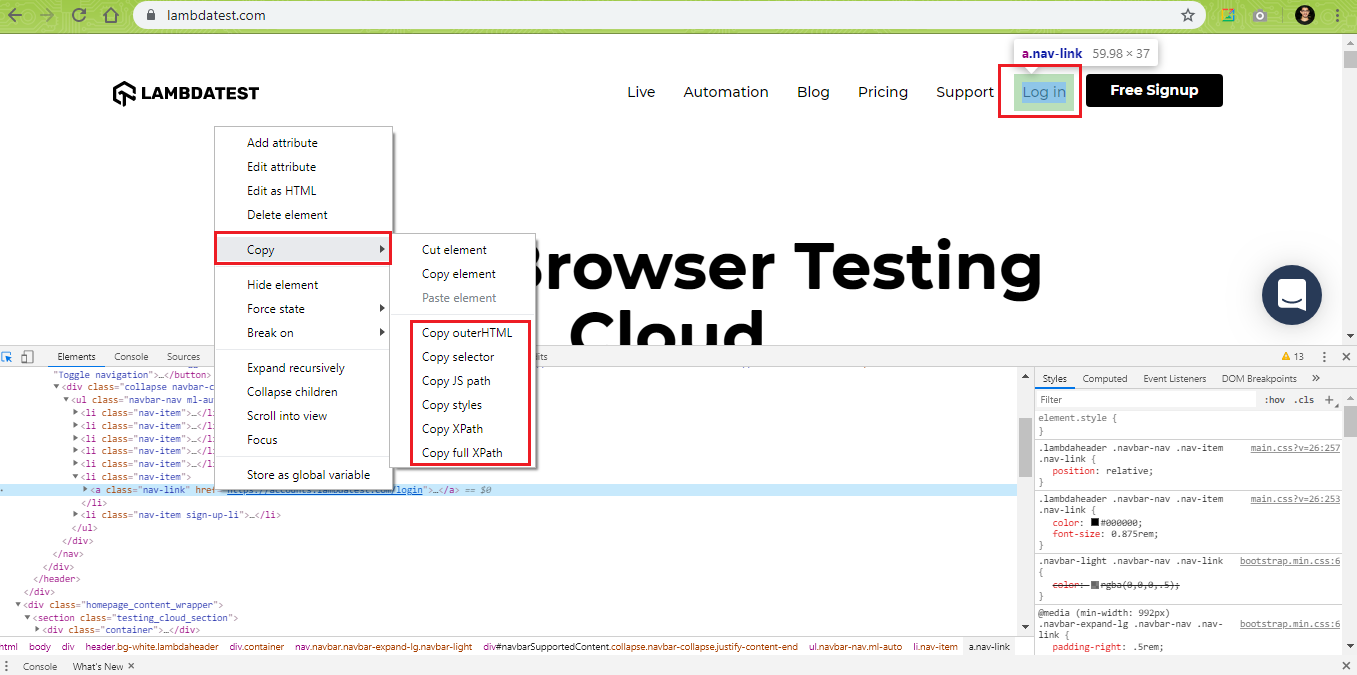
Task: Toggle the :hov element state panel
Action: pyautogui.click(x=1275, y=400)
